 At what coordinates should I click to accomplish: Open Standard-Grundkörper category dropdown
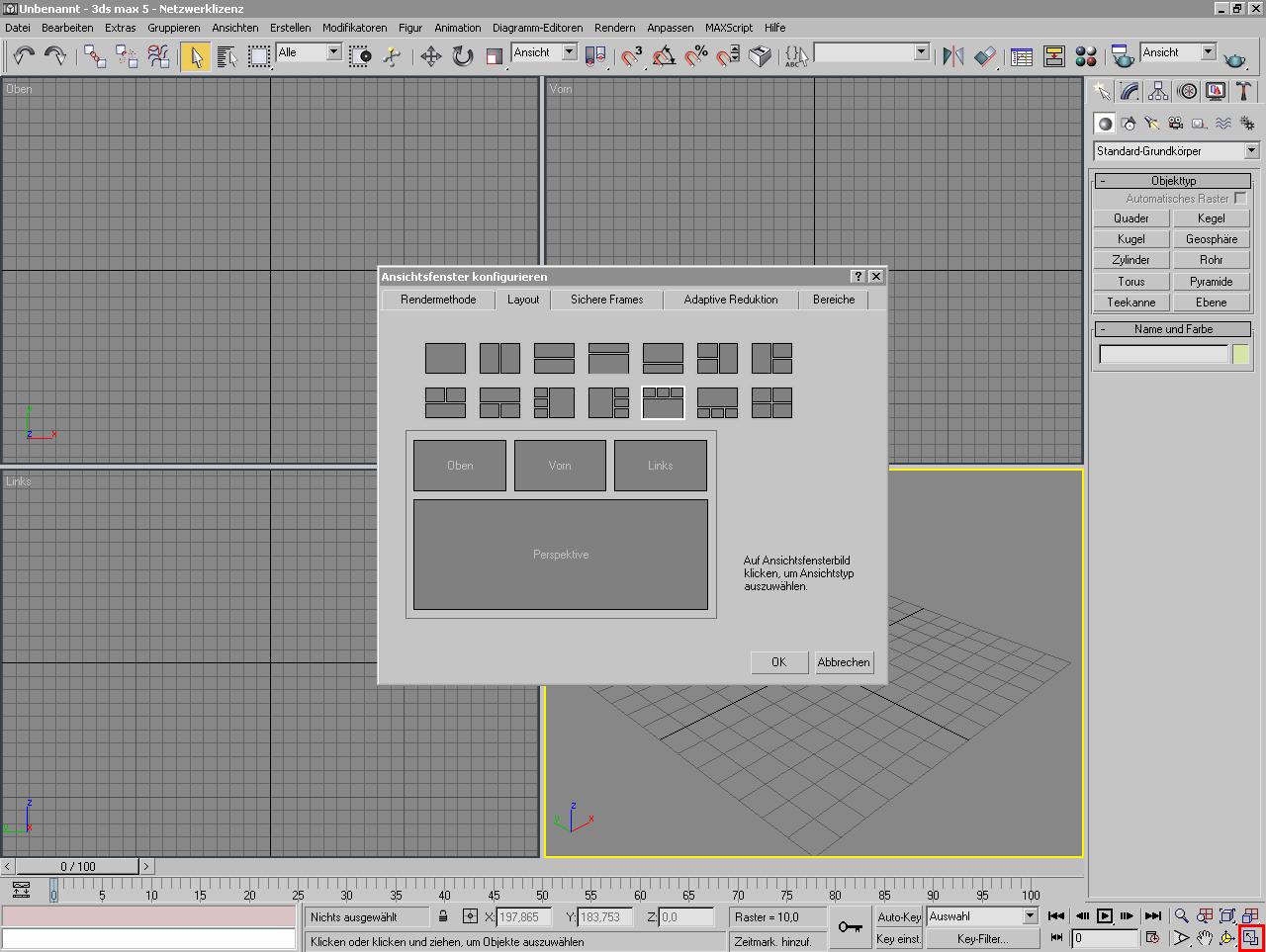coord(1176,151)
